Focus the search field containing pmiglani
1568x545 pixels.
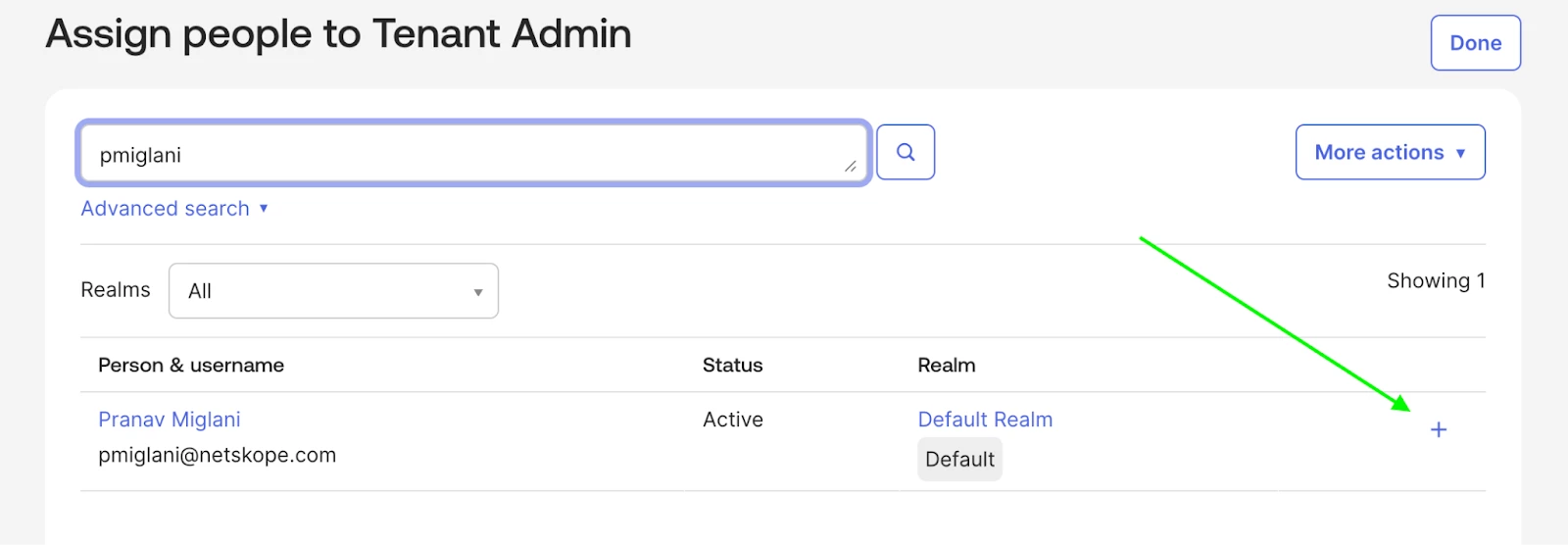coord(461,155)
